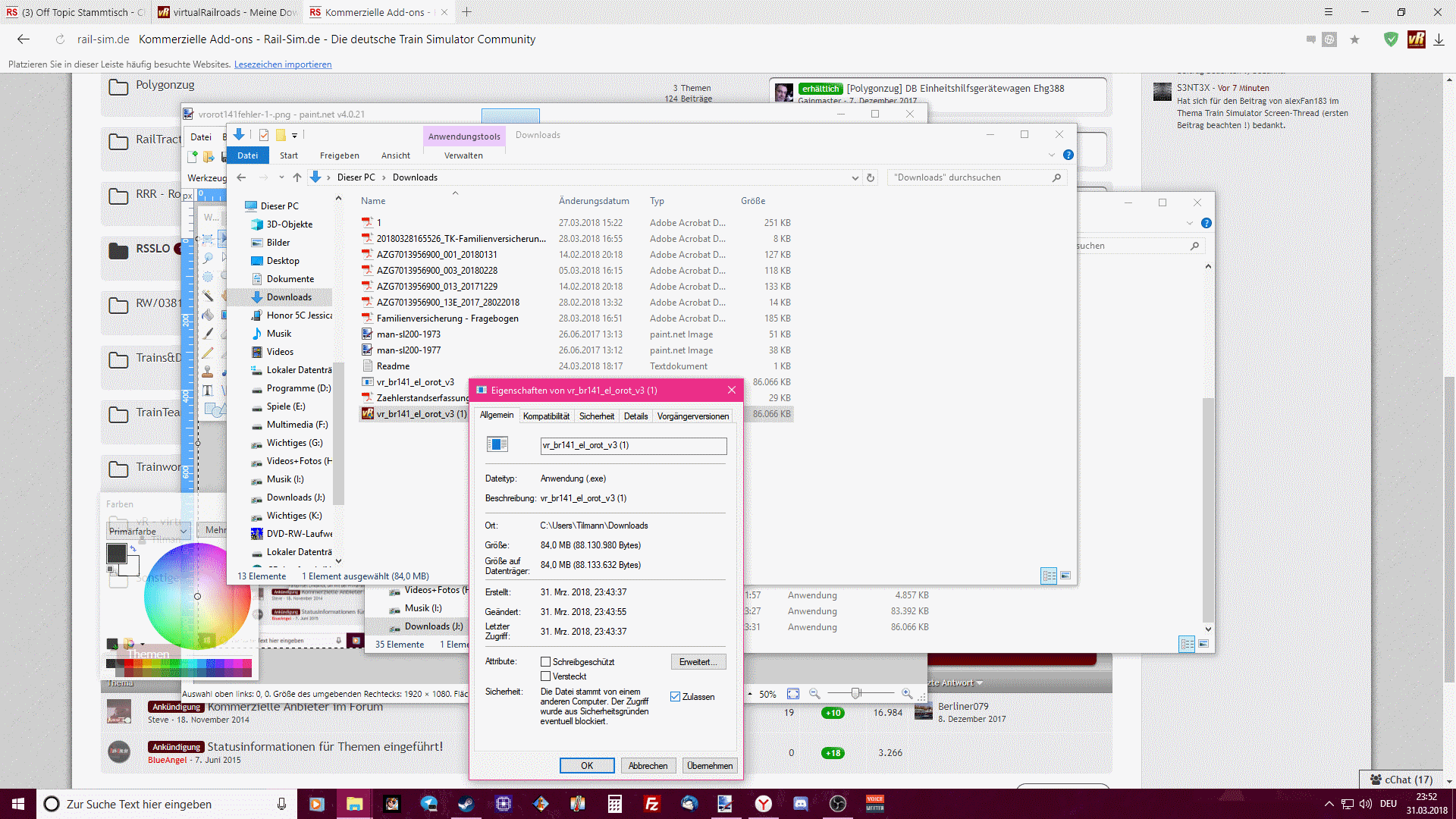Click the Lesezeichen importieren link

(282, 64)
